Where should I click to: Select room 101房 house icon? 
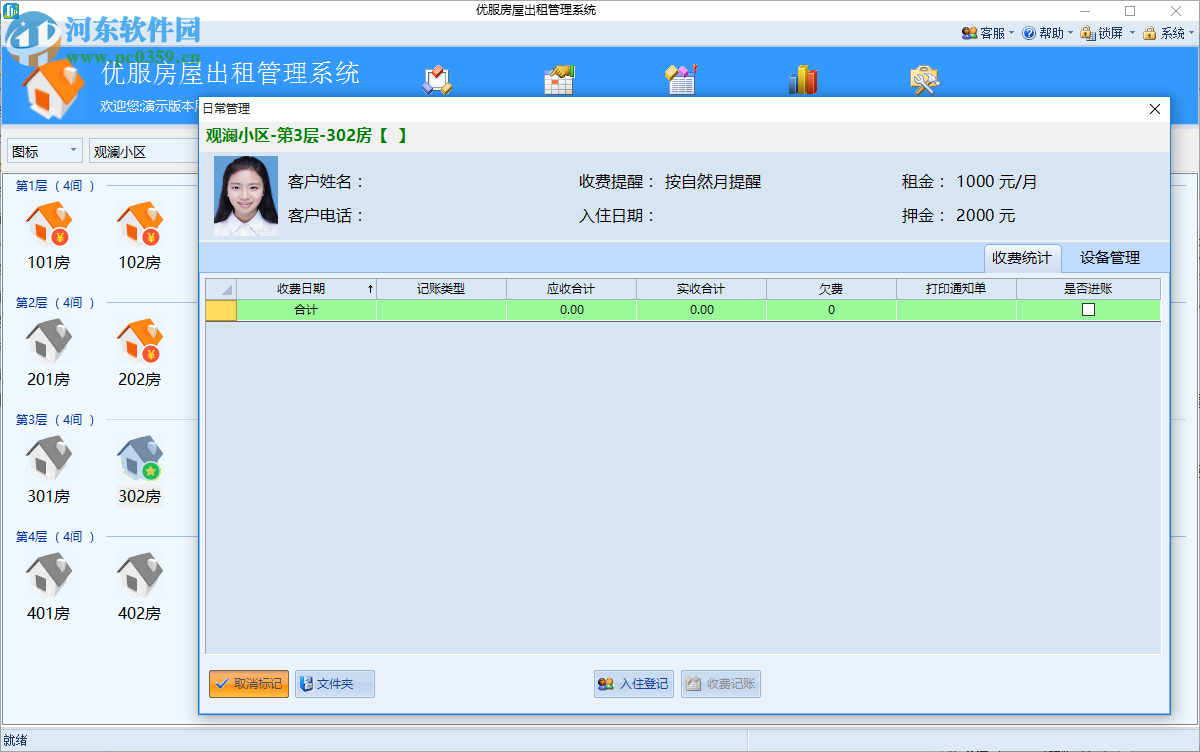[48, 225]
